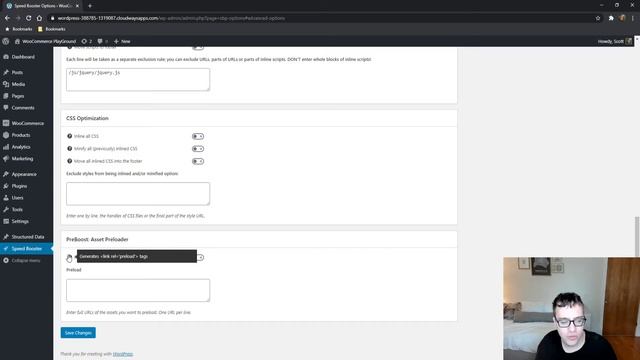Click the page vertical scrollbar thumb

(x=637, y=237)
